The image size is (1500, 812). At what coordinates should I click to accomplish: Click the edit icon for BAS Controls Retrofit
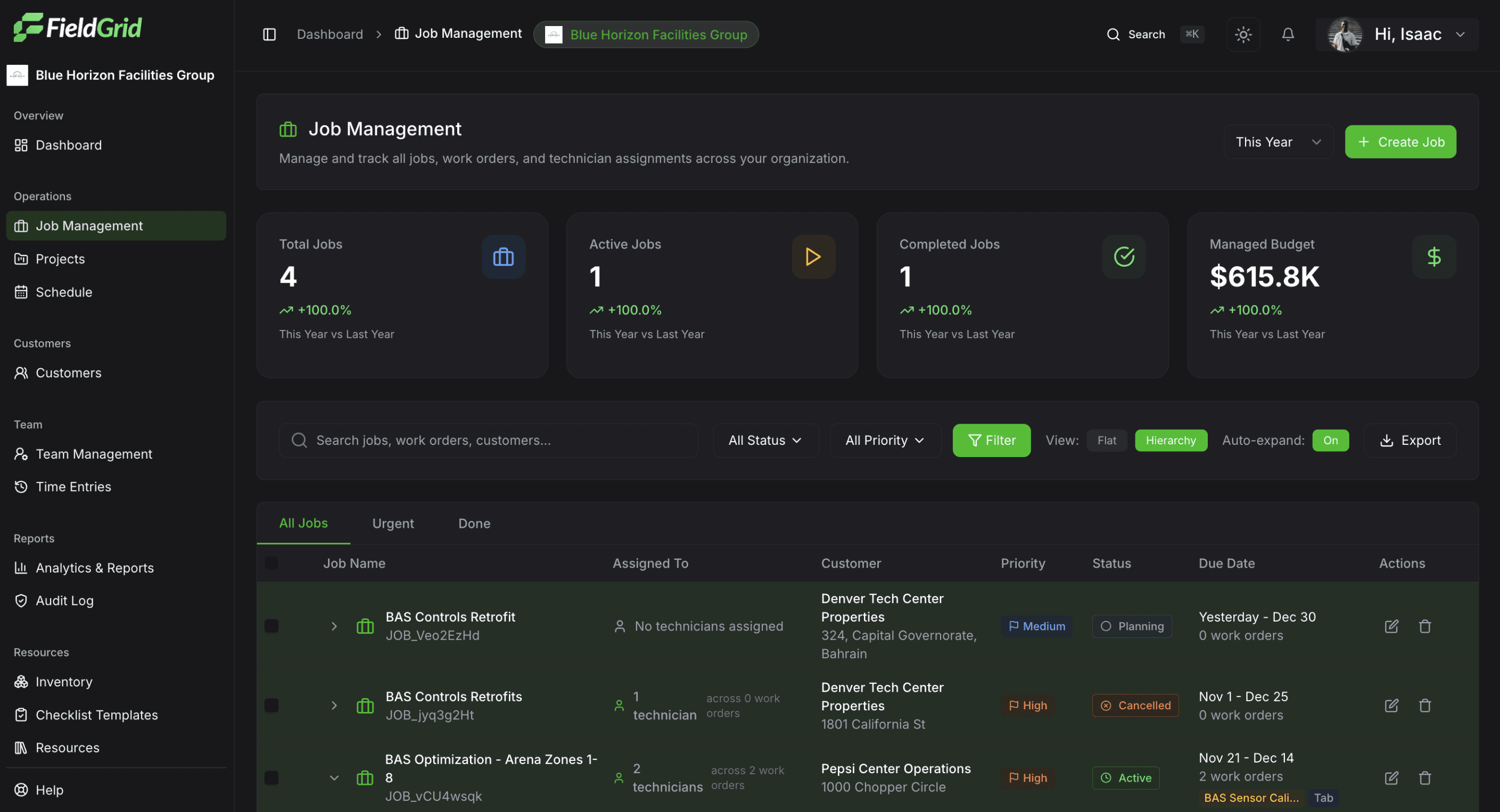pos(1391,626)
